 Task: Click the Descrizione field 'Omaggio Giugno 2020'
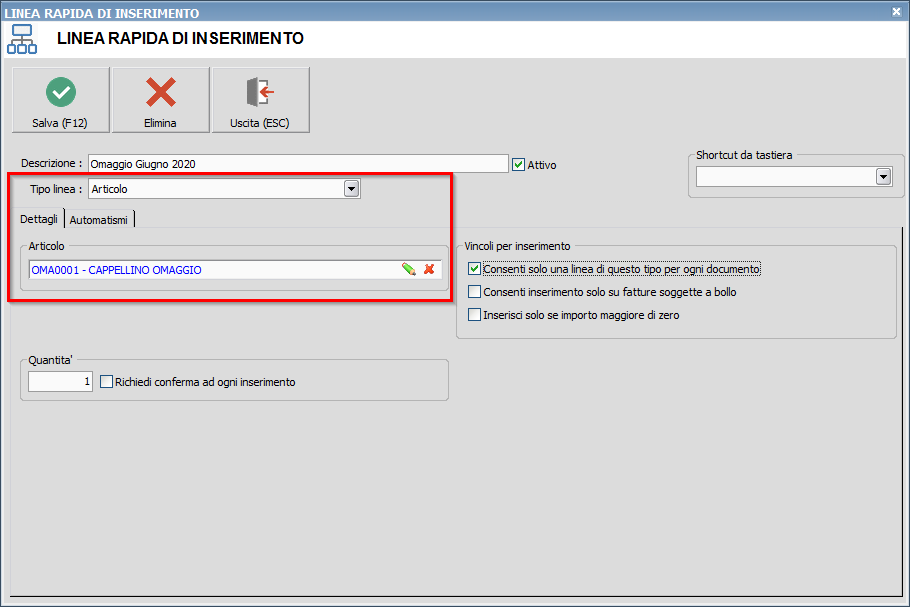pyautogui.click(x=298, y=164)
